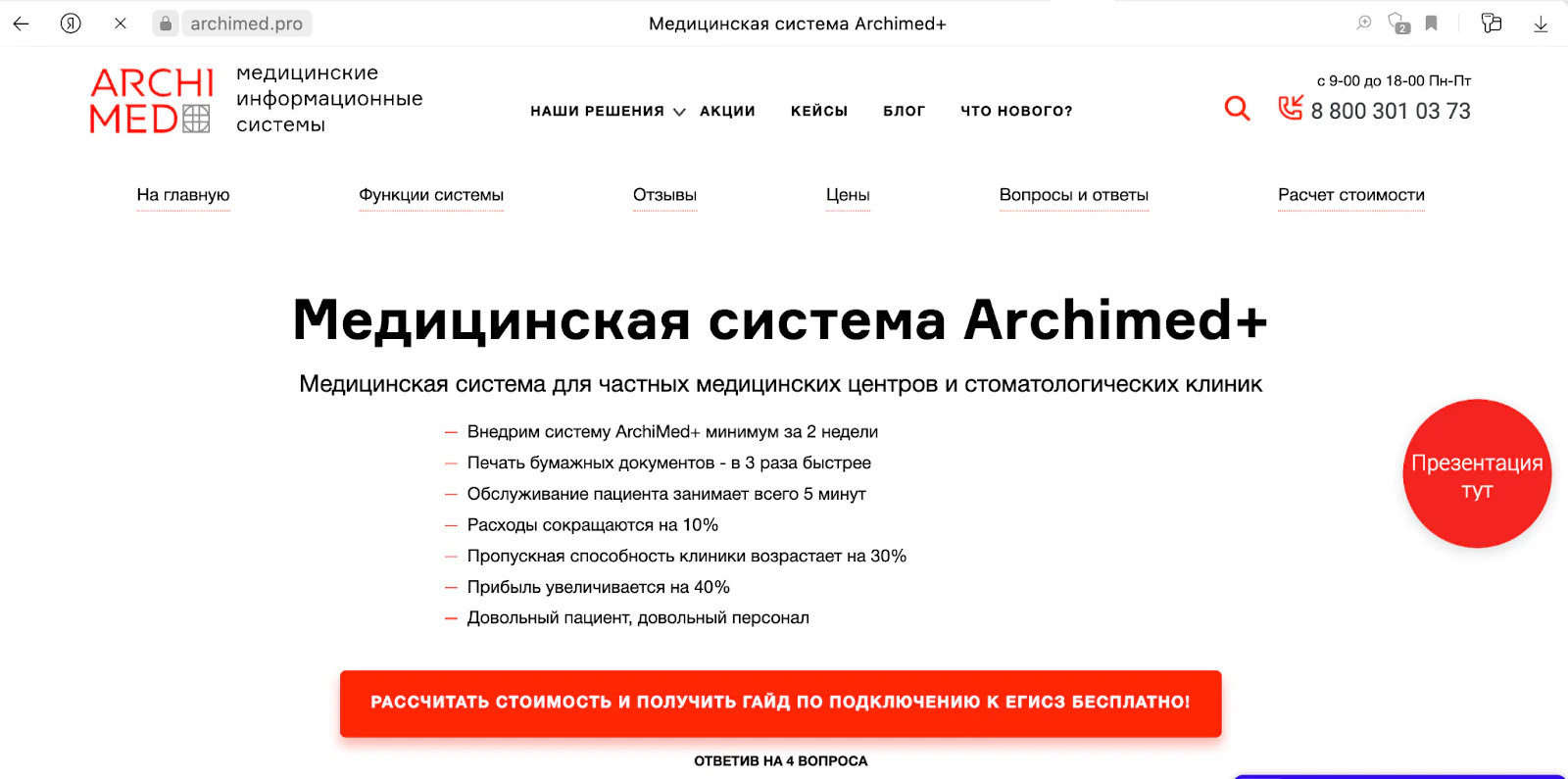Click 'Прибыль увеличивается на 40%' line
The height and width of the screenshot is (779, 1568).
(599, 587)
